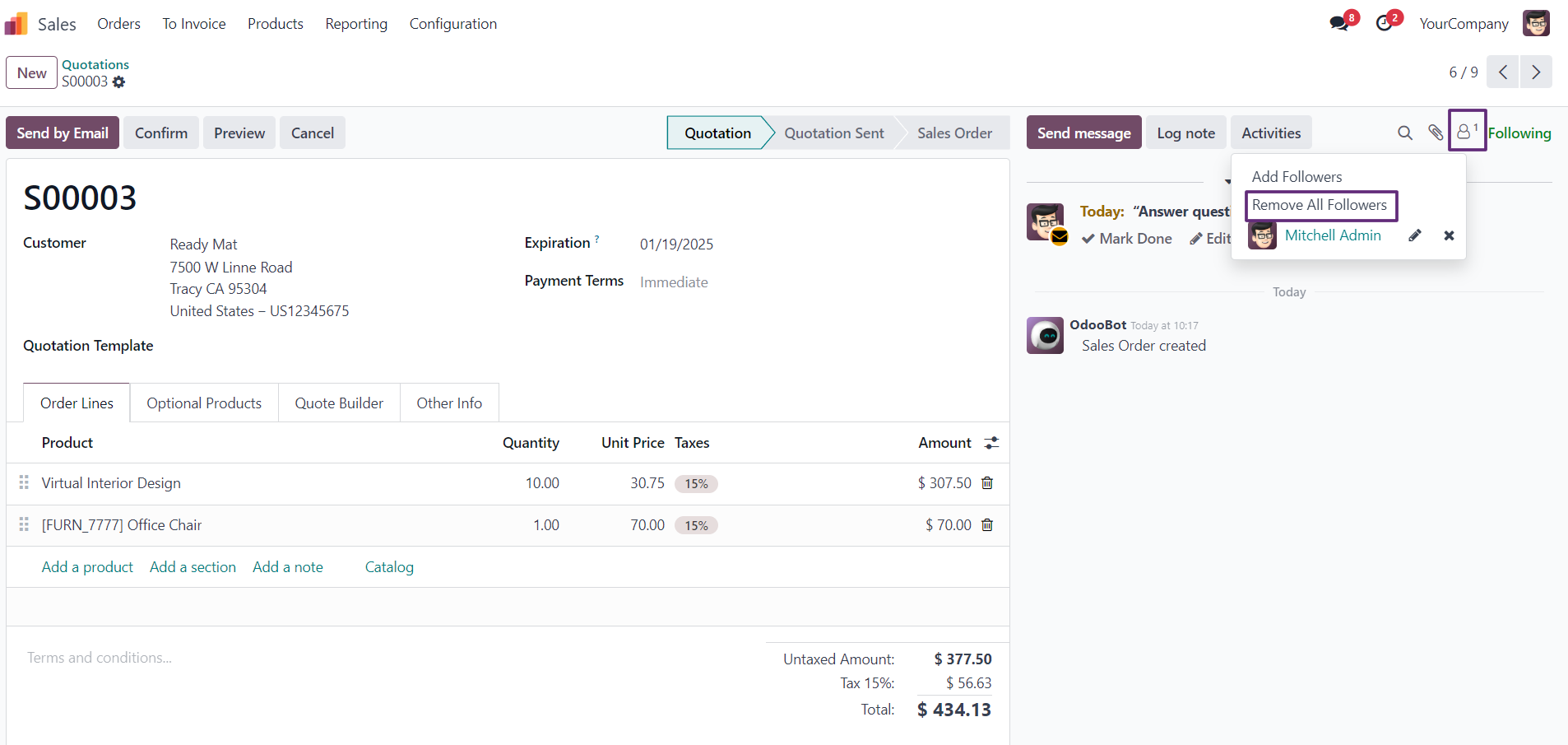Screen dimensions: 1568x745
Task: Click the Send by Email button
Action: [63, 133]
